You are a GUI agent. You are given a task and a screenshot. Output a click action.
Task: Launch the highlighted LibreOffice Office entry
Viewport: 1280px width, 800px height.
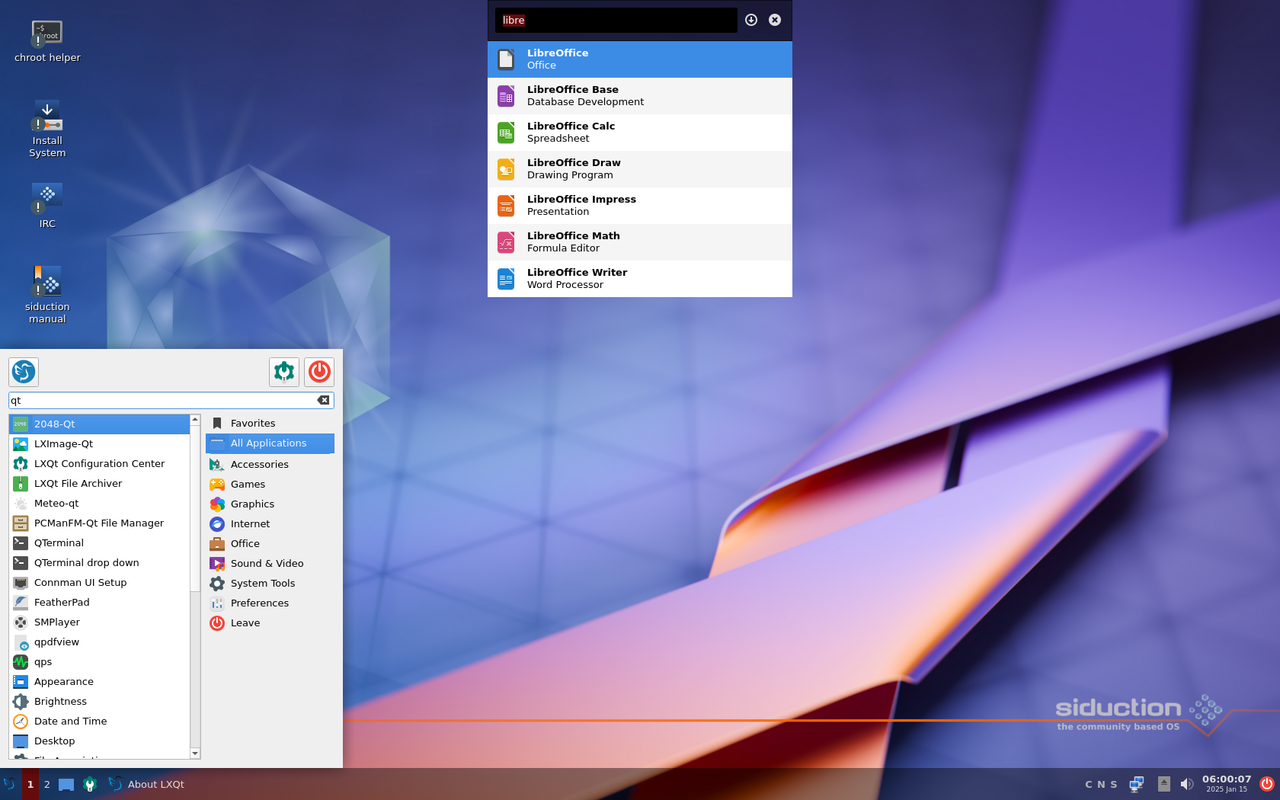(640, 59)
